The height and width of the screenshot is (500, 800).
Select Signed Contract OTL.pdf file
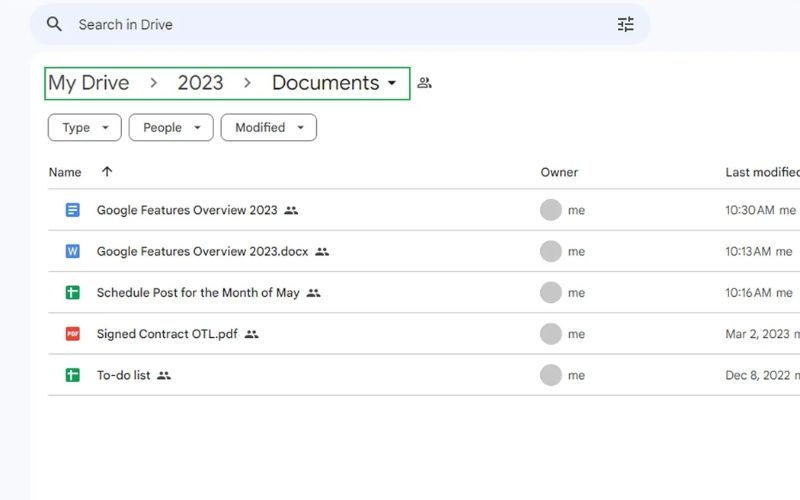(x=167, y=334)
